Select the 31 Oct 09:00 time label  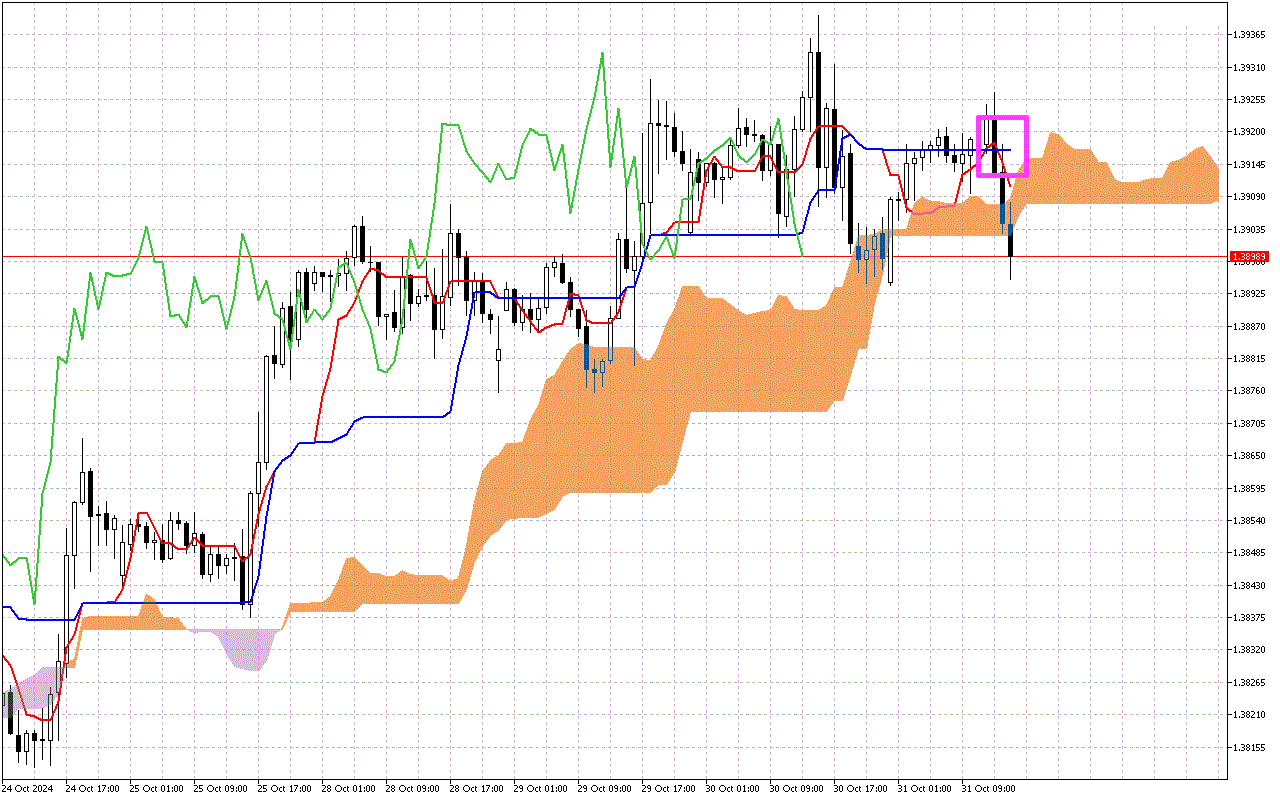[x=989, y=789]
